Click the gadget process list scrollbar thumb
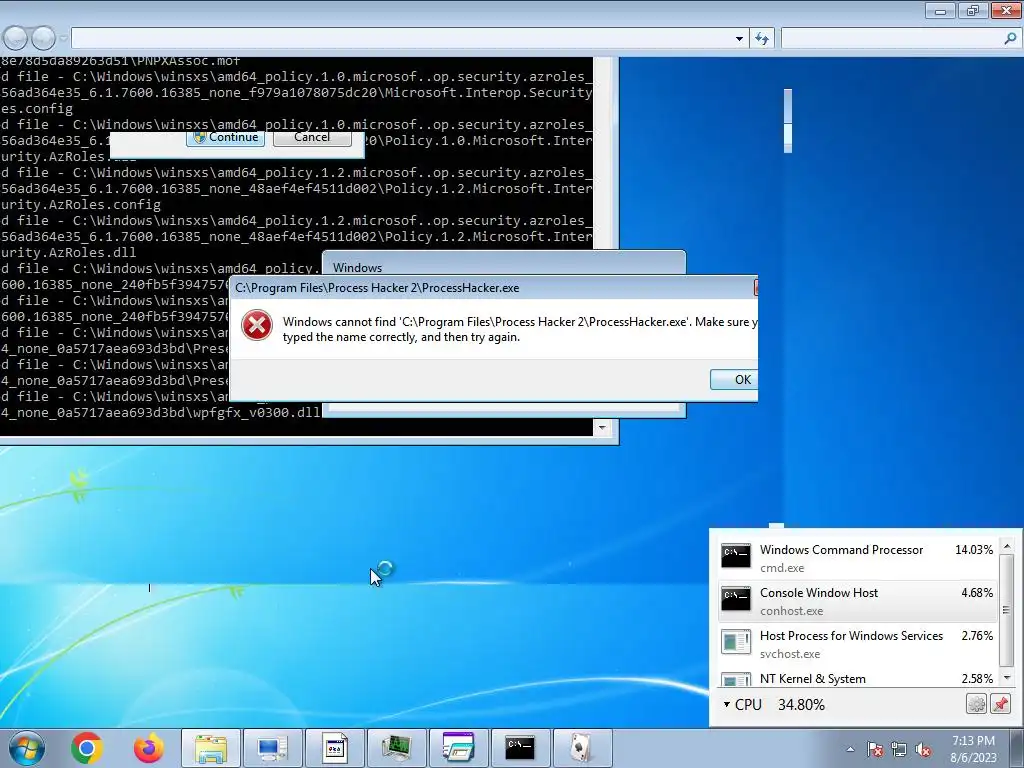Screen dimensions: 1024x768 coord(1006,610)
